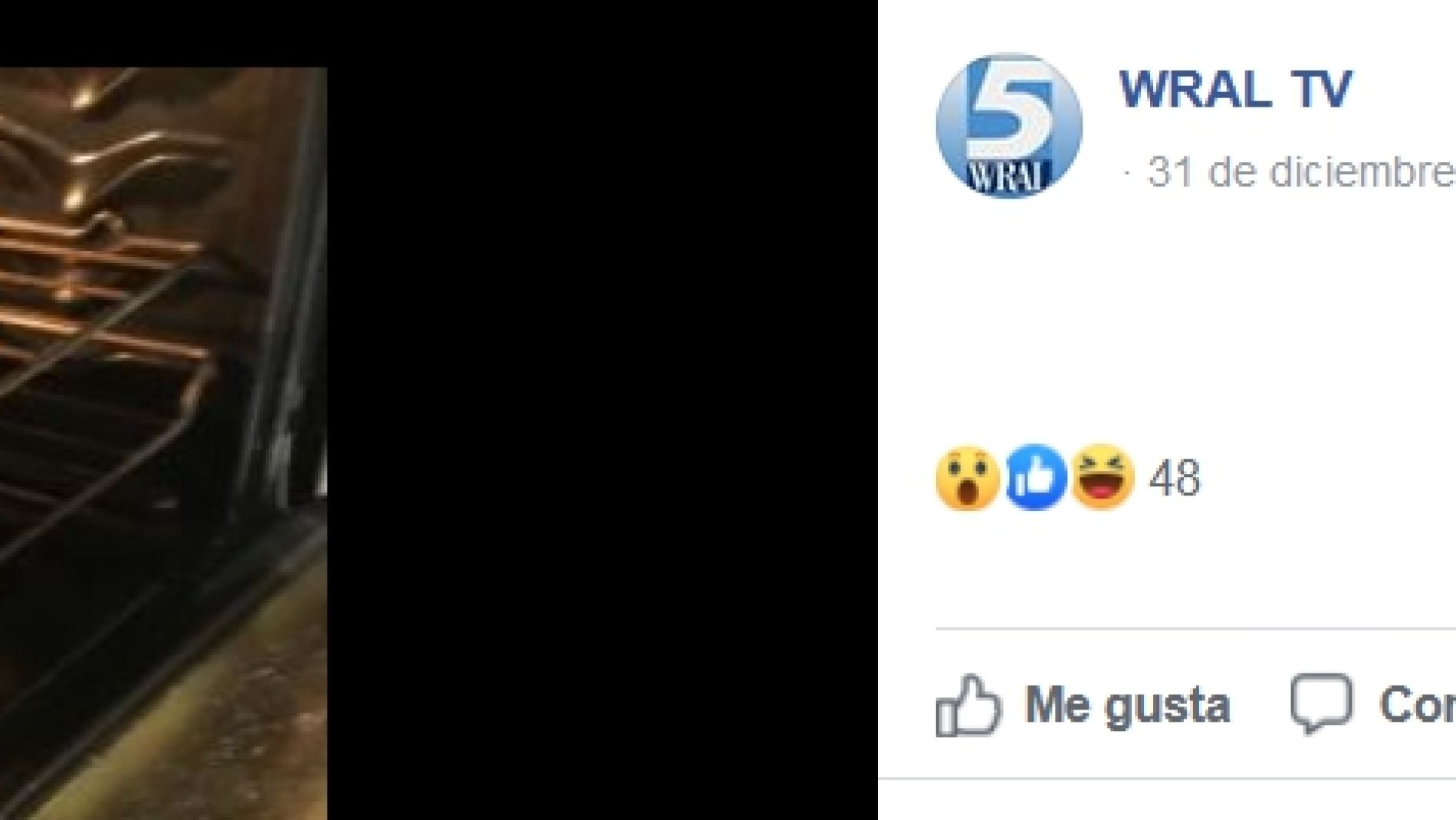Click the comment speech bubble icon
Image resolution: width=1456 pixels, height=820 pixels.
(x=1321, y=704)
